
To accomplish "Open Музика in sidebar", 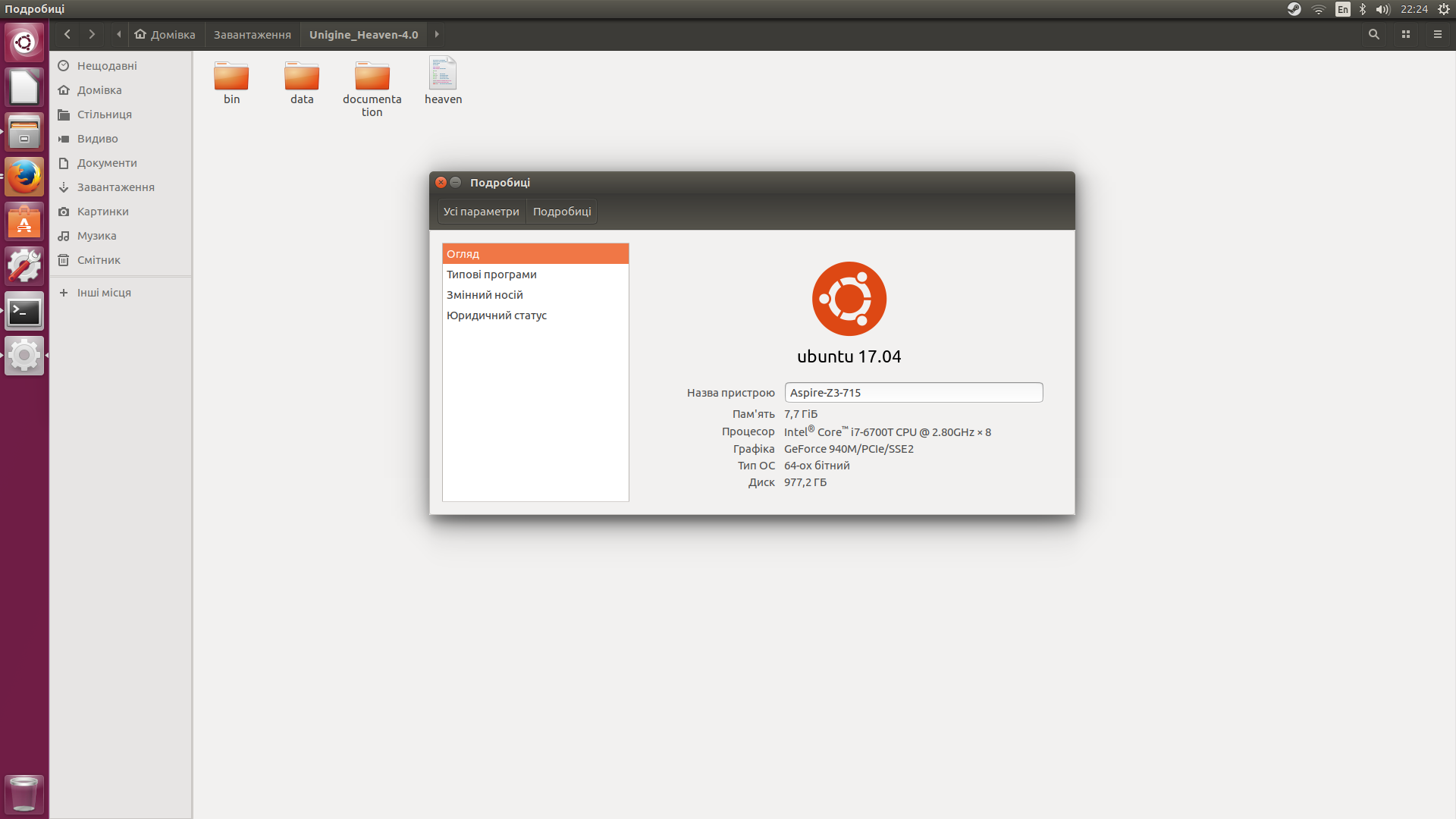I will tap(121, 236).
